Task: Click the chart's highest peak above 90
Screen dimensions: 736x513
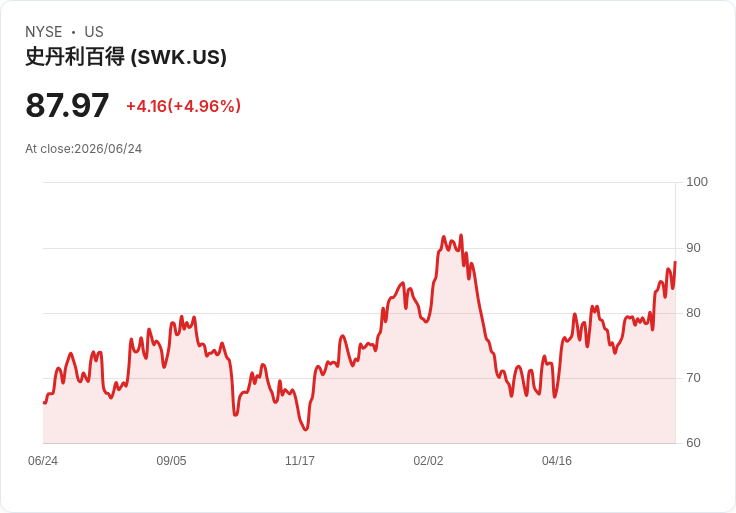Action: [461, 235]
